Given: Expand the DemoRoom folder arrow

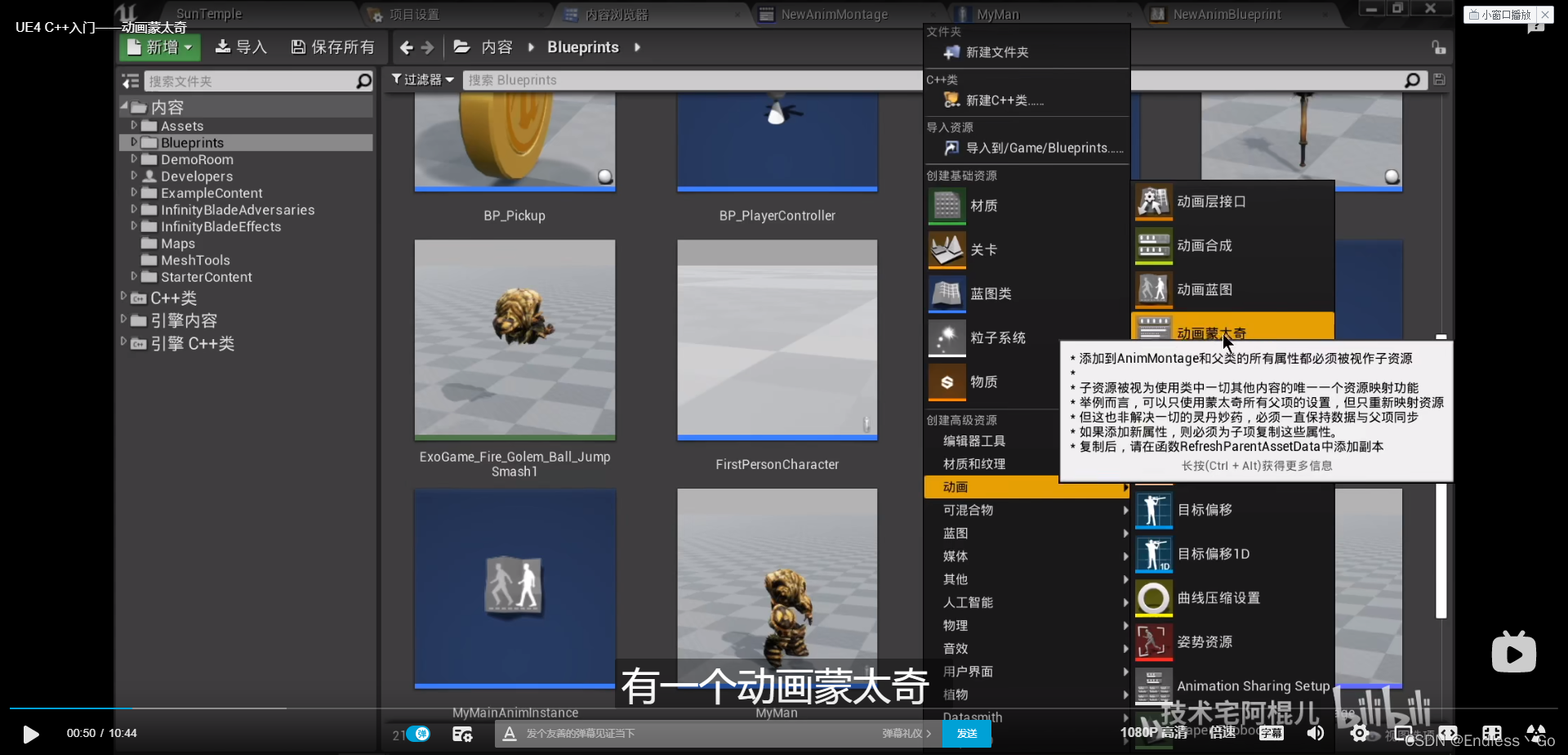Looking at the screenshot, I should 134,159.
